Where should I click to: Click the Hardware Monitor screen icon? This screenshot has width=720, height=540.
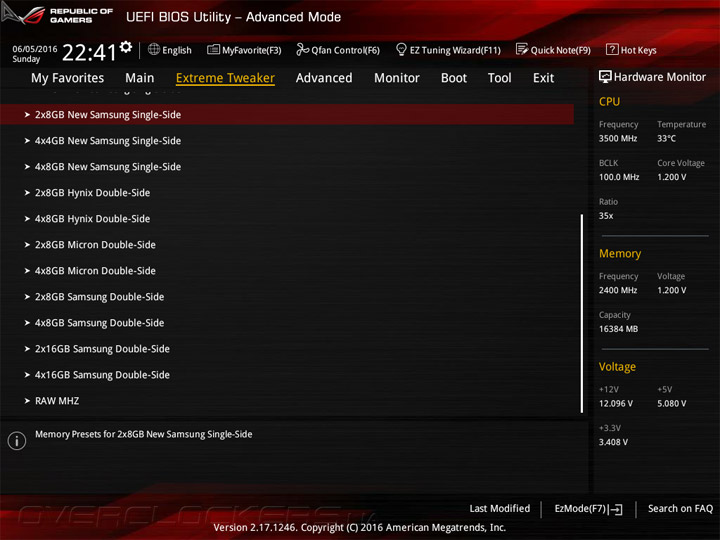(605, 77)
